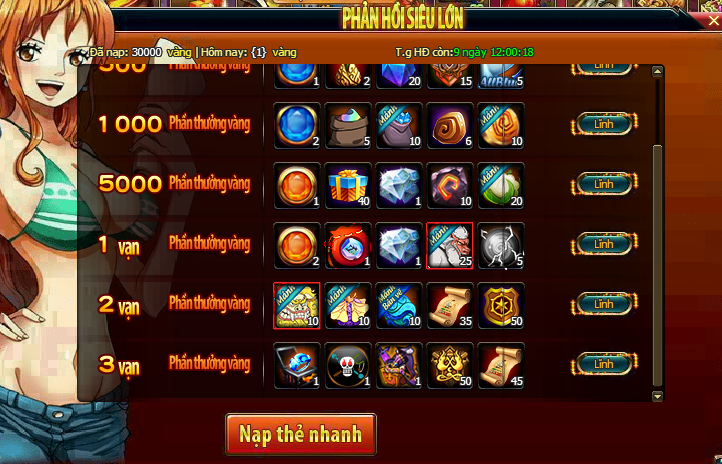The width and height of the screenshot is (722, 464).
Task: Select the golden crest icon with 50
Action: point(450,365)
